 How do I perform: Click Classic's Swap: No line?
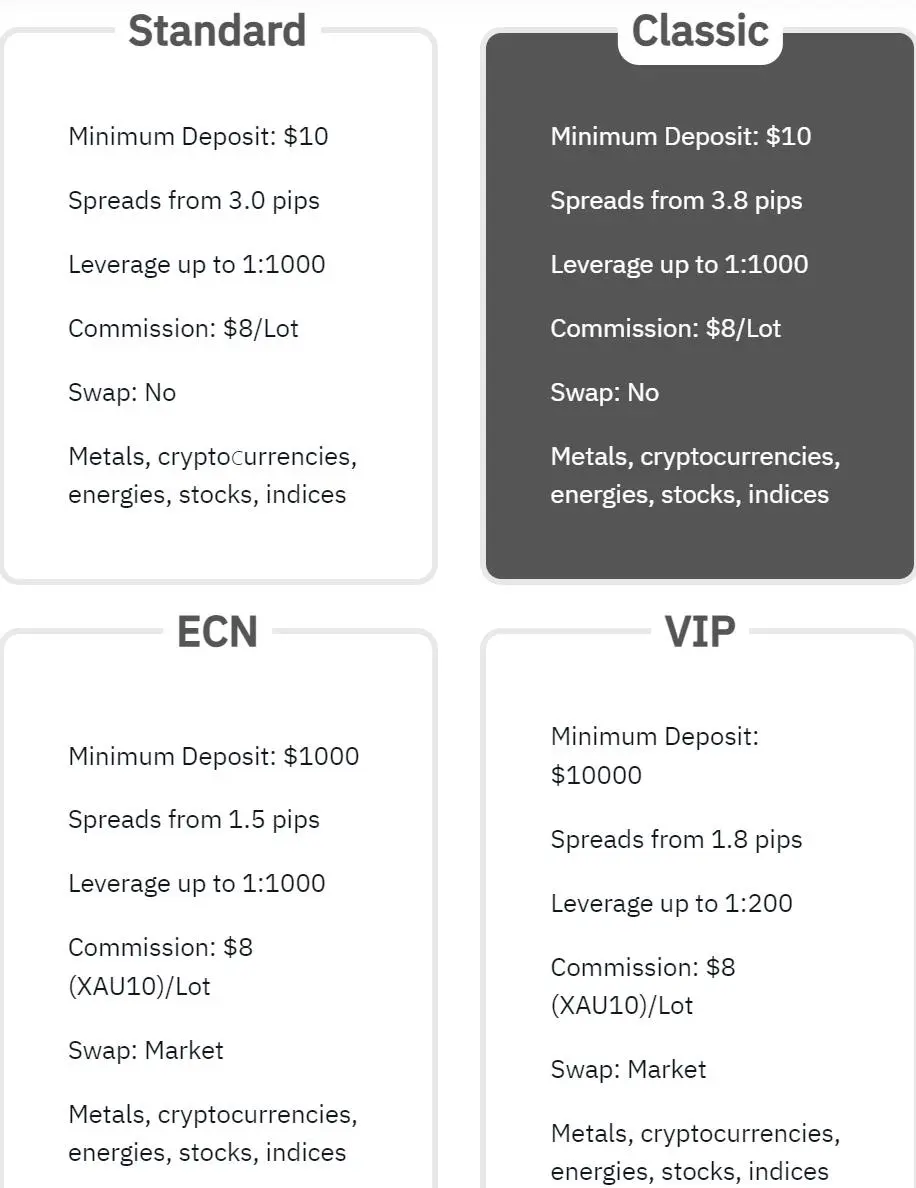[x=605, y=392]
